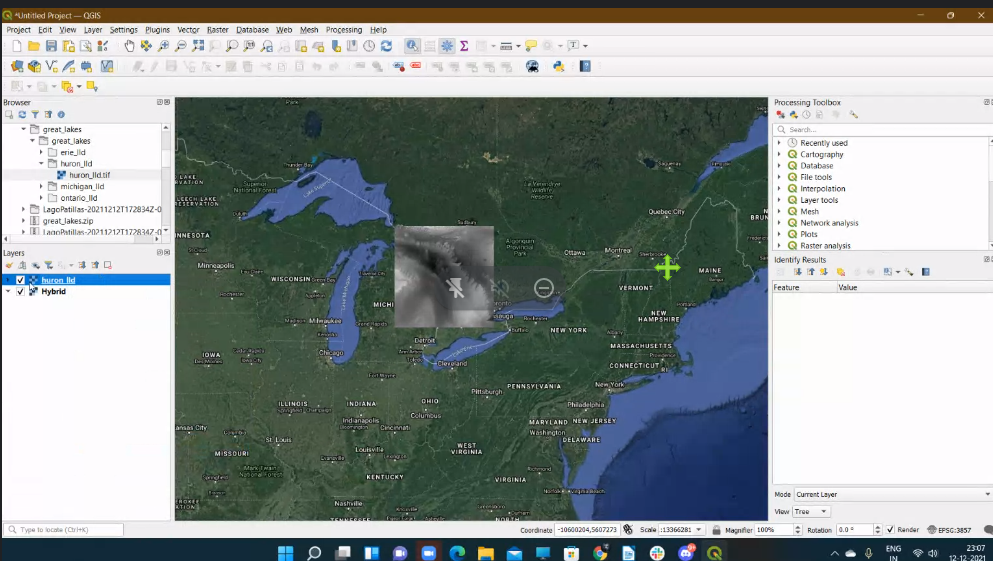The width and height of the screenshot is (993, 561).
Task: Open the Project menu
Action: 18,30
